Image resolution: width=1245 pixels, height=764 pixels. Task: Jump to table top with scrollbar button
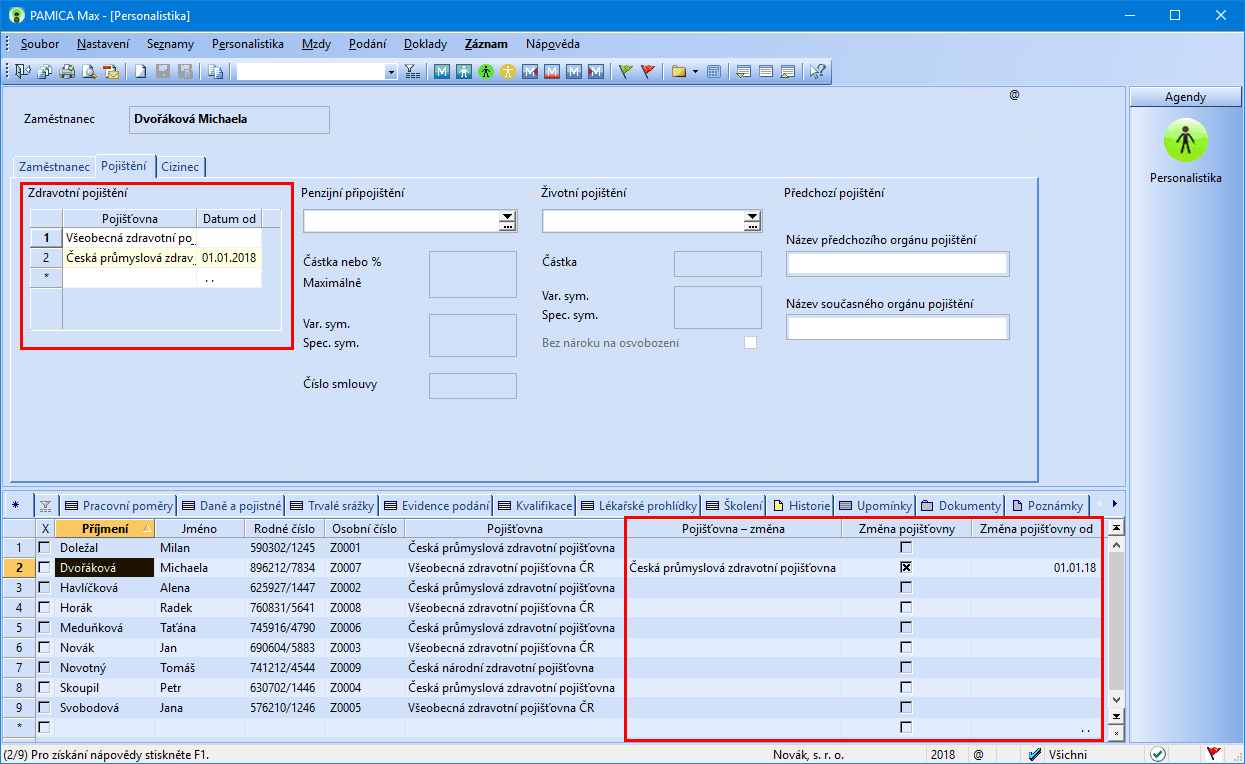[x=1117, y=527]
